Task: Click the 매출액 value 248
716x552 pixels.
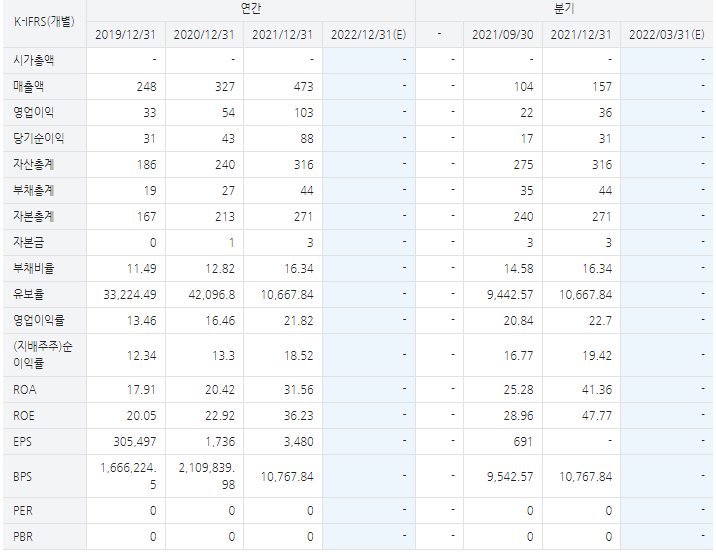Action: (x=147, y=87)
